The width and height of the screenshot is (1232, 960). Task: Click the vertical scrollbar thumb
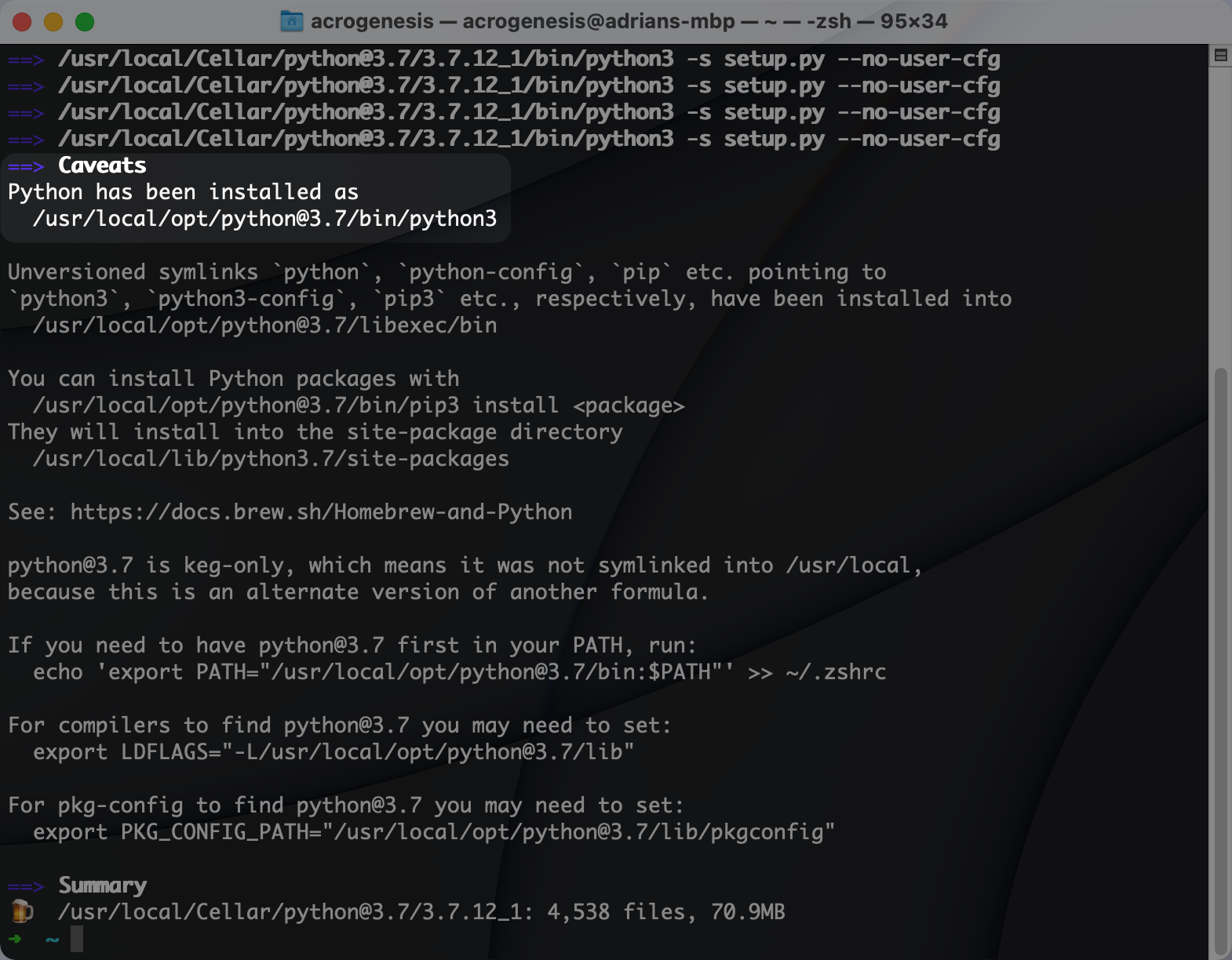(1220, 660)
